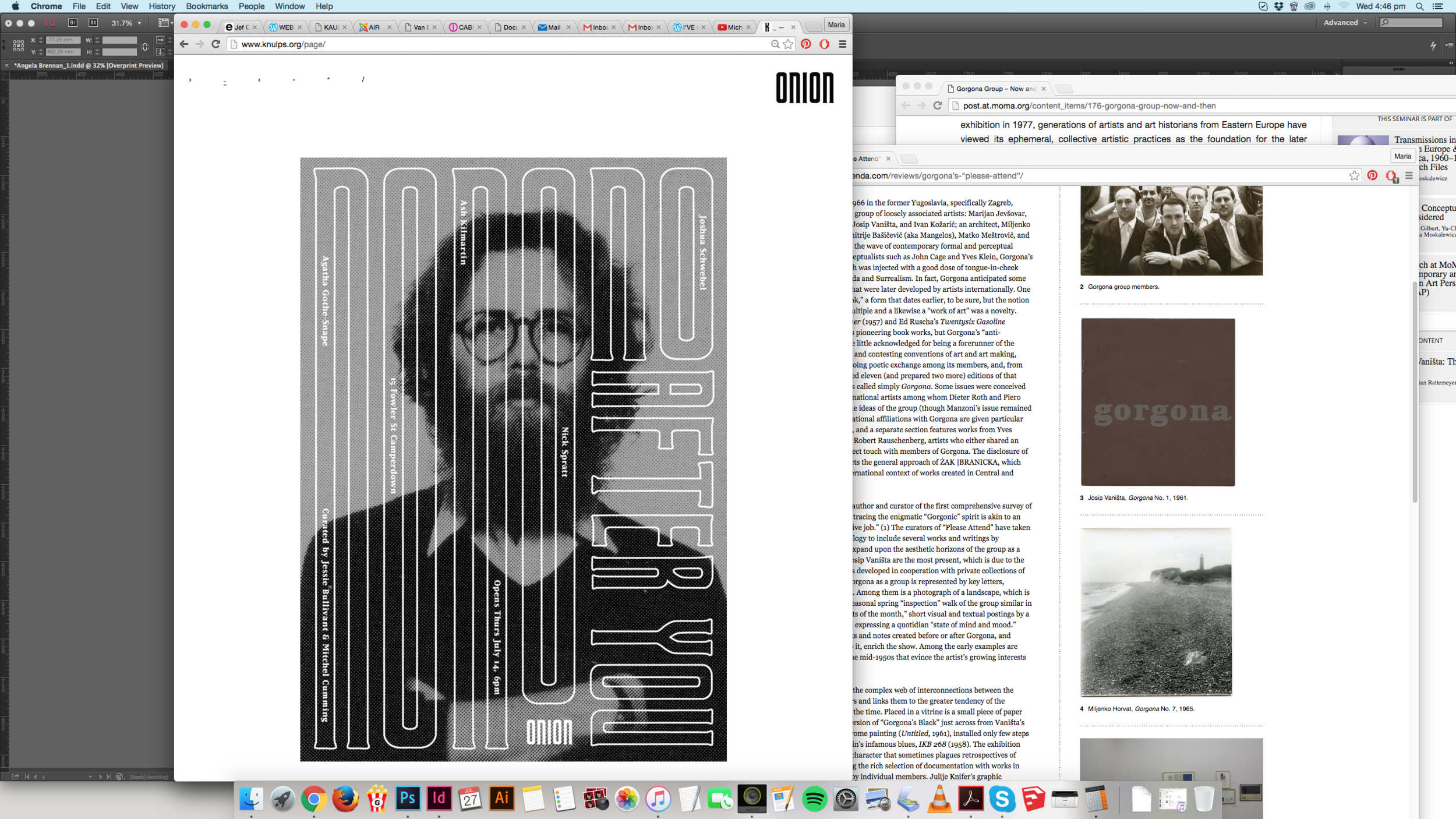
Task: Reload the knulps.org page
Action: coord(215,44)
